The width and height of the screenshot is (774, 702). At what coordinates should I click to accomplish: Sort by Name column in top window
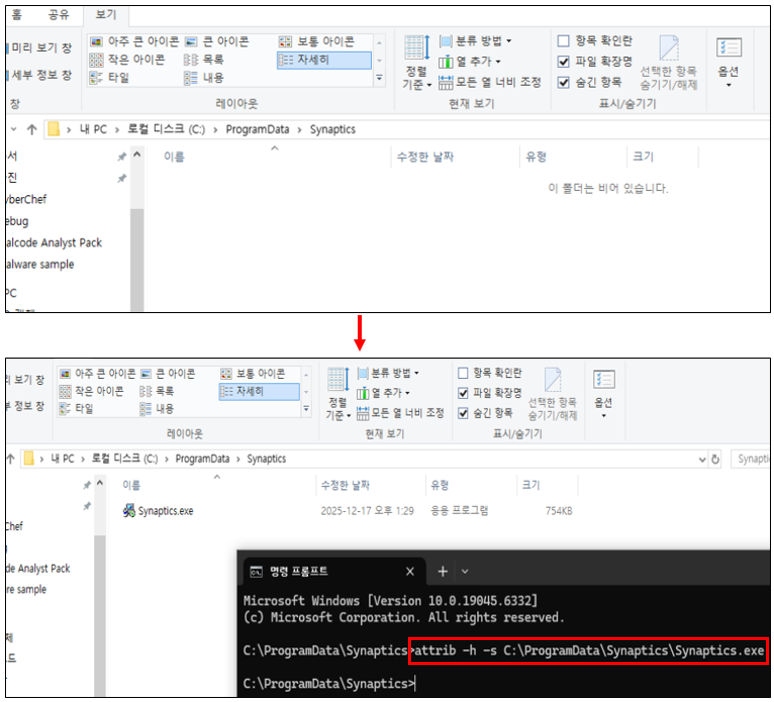174,157
